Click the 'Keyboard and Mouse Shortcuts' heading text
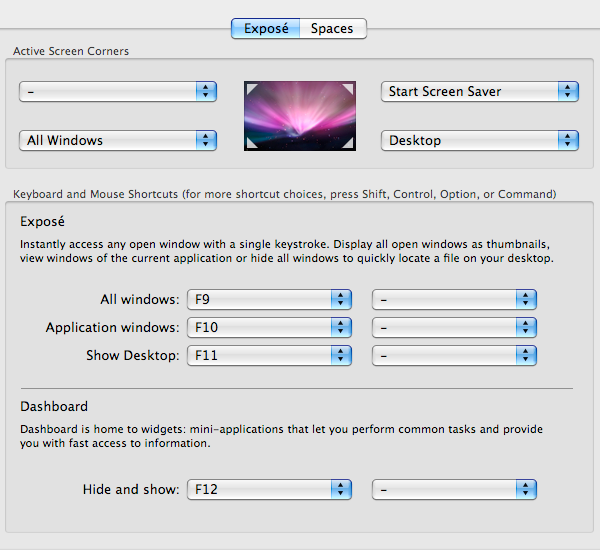600x550 pixels. tap(285, 194)
